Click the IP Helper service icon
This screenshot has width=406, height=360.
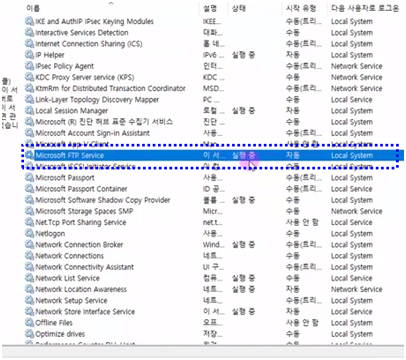point(29,55)
